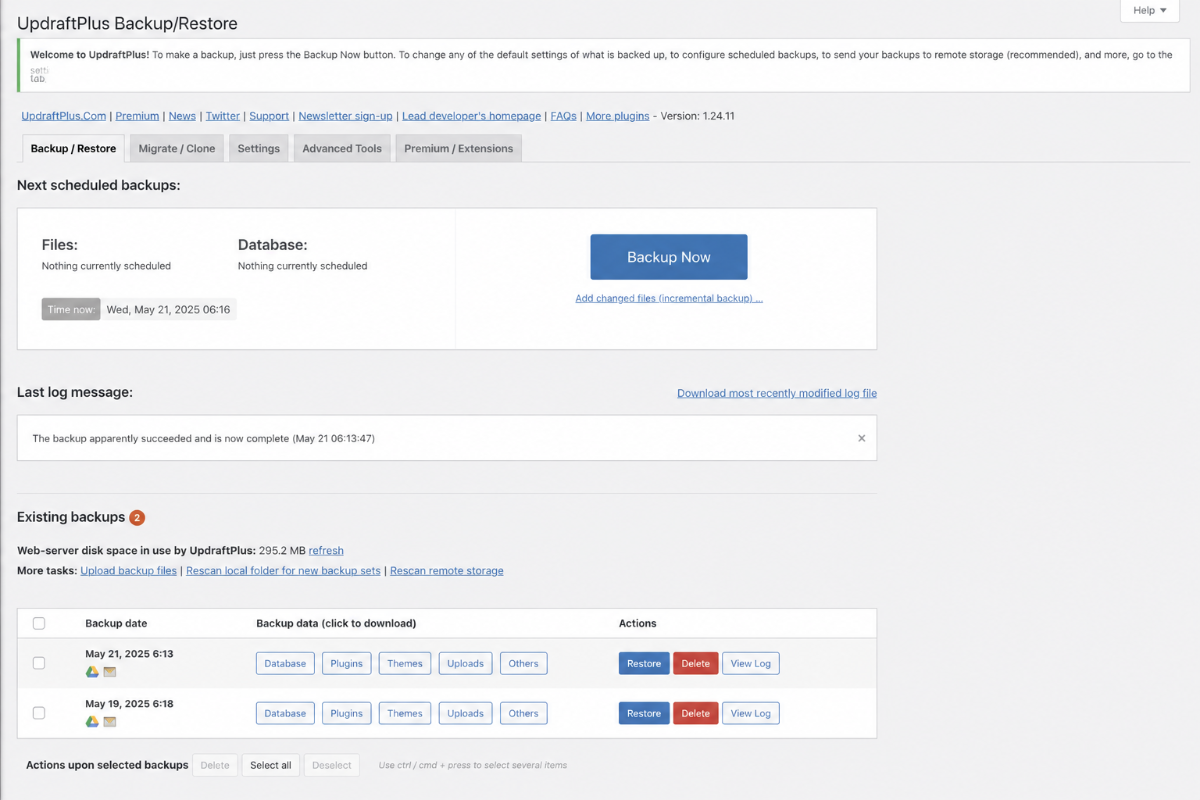Open the Premium / Extensions tab
The width and height of the screenshot is (1200, 800).
click(458, 148)
